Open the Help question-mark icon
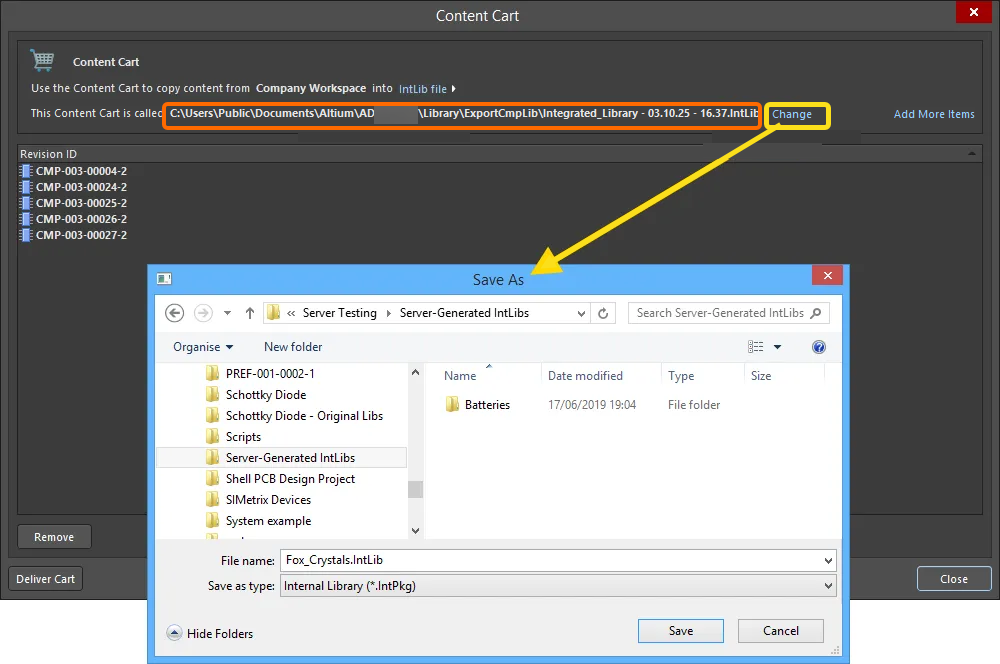The height and width of the screenshot is (664, 1000). (x=818, y=346)
